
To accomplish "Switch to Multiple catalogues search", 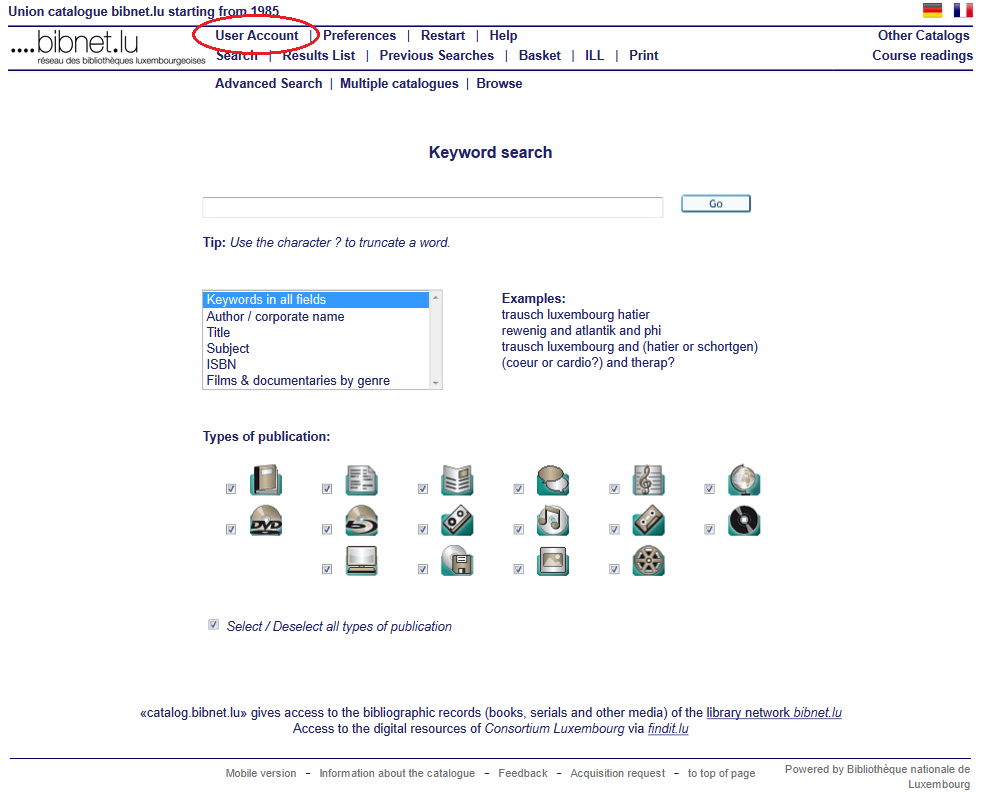I will tap(399, 83).
